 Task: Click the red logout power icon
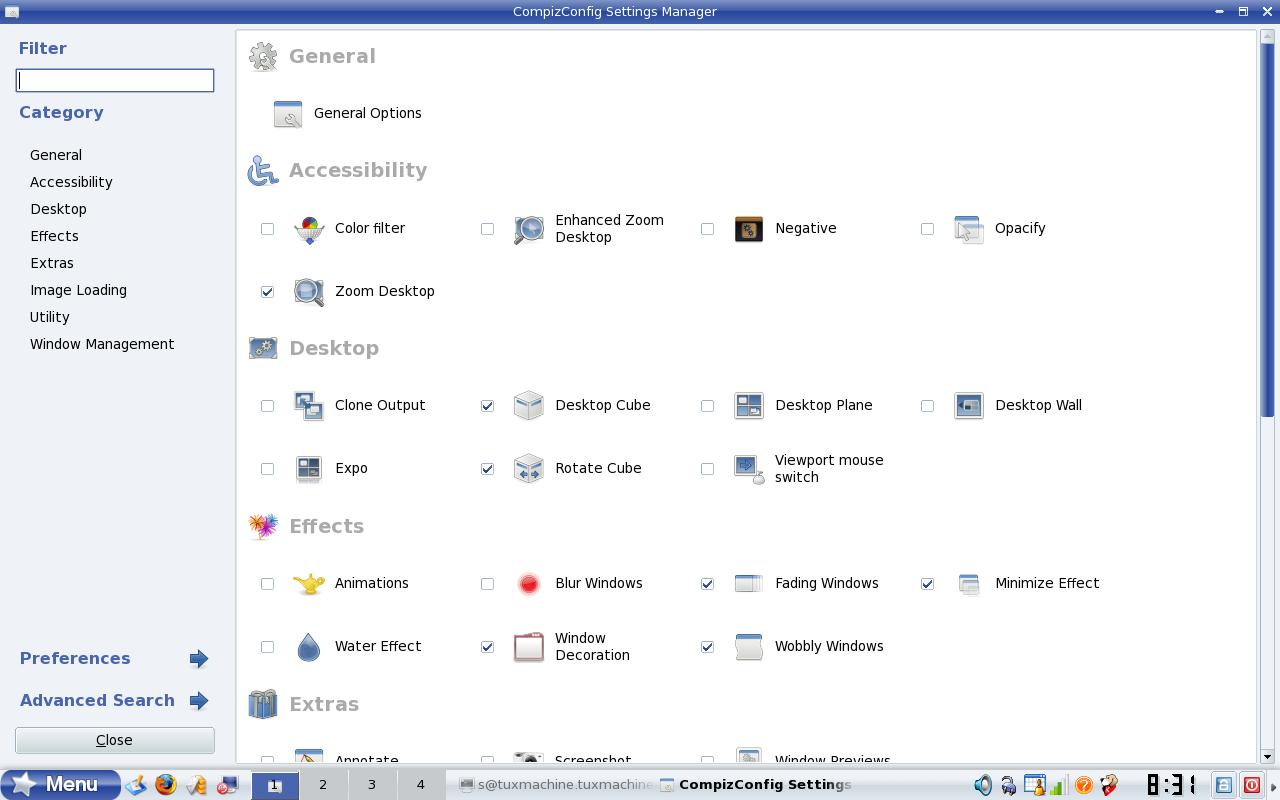point(1251,785)
